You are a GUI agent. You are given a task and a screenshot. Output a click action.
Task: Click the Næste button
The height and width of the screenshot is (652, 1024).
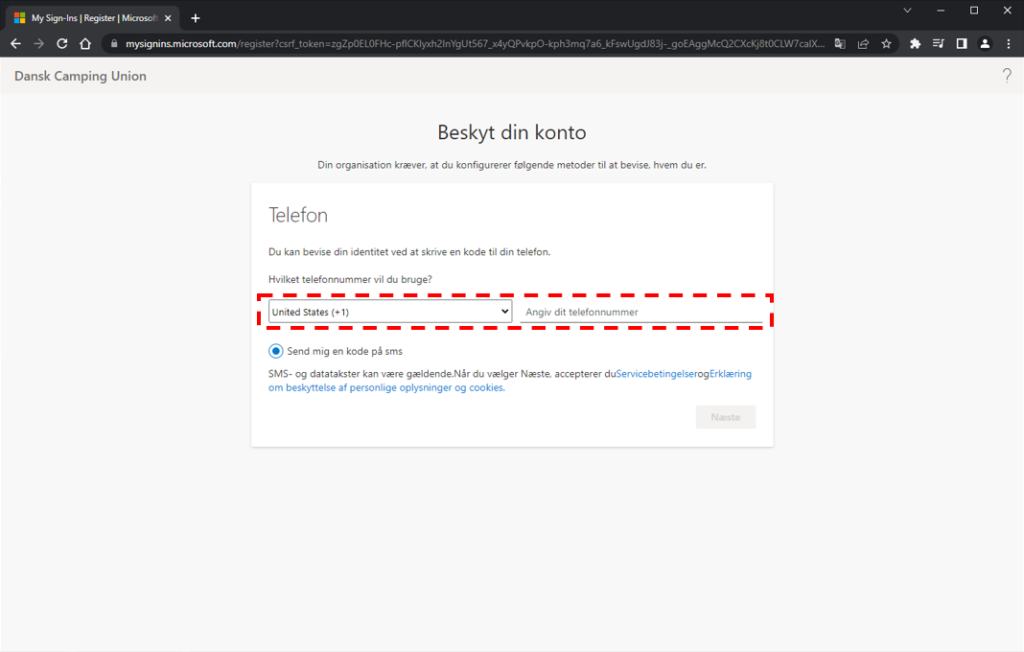tap(725, 417)
